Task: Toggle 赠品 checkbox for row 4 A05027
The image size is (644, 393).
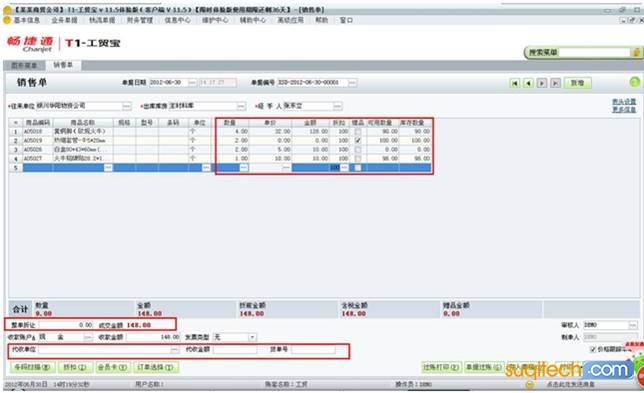Action: coord(358,159)
